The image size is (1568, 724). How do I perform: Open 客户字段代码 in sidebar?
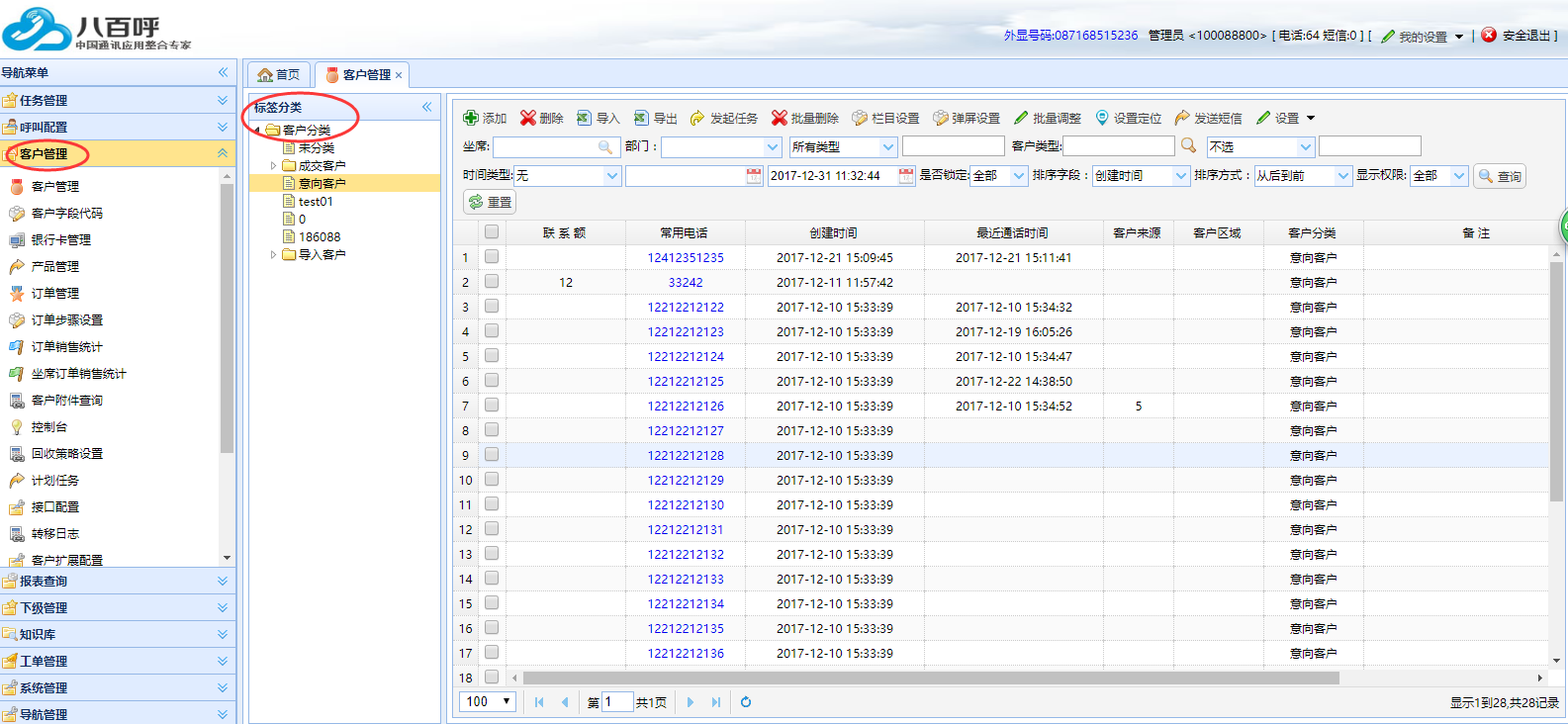tap(66, 213)
